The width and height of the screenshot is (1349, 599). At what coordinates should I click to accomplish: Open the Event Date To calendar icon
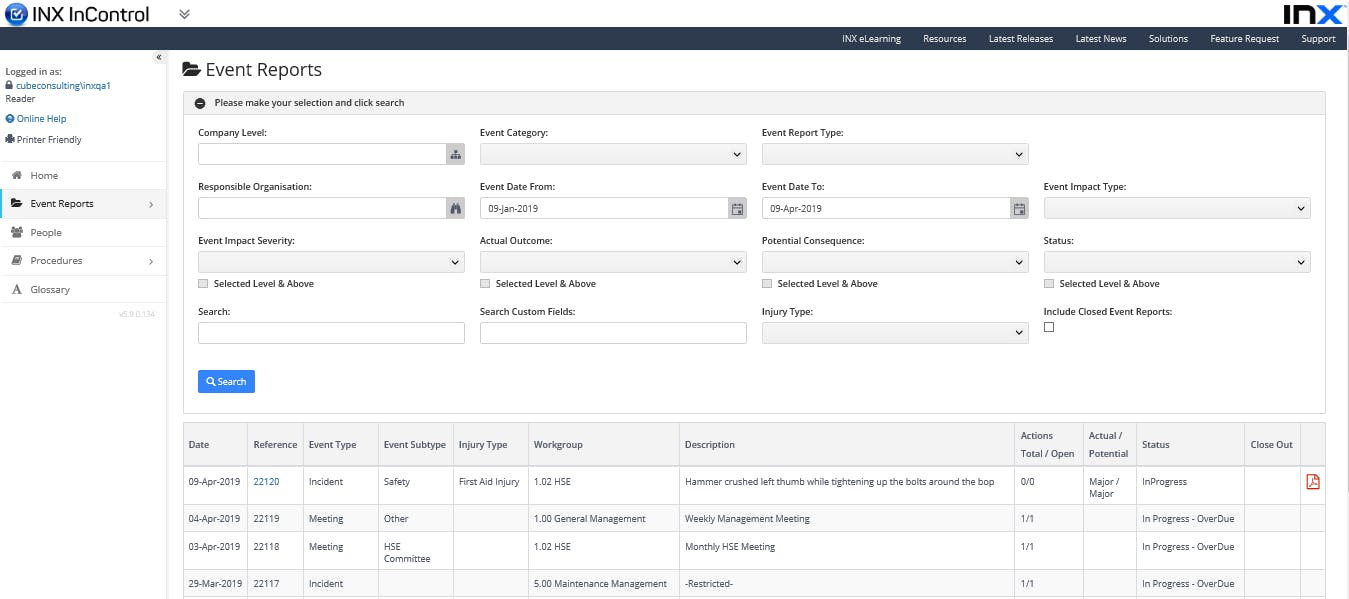pos(1018,207)
